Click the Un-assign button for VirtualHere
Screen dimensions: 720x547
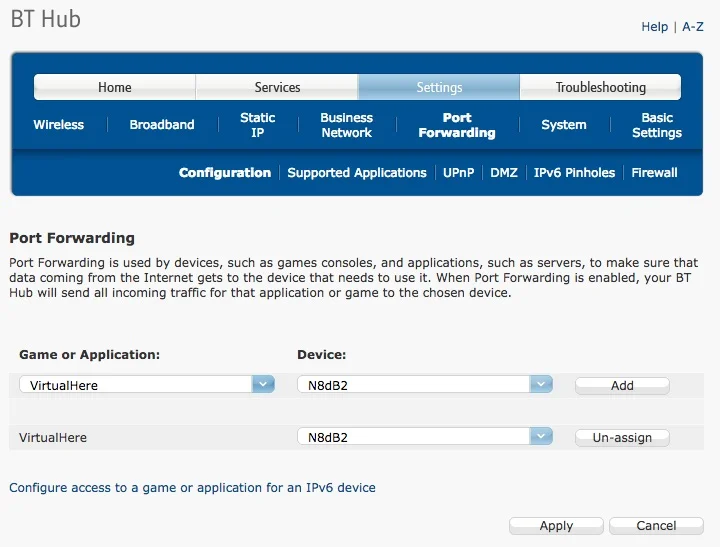[x=622, y=437]
